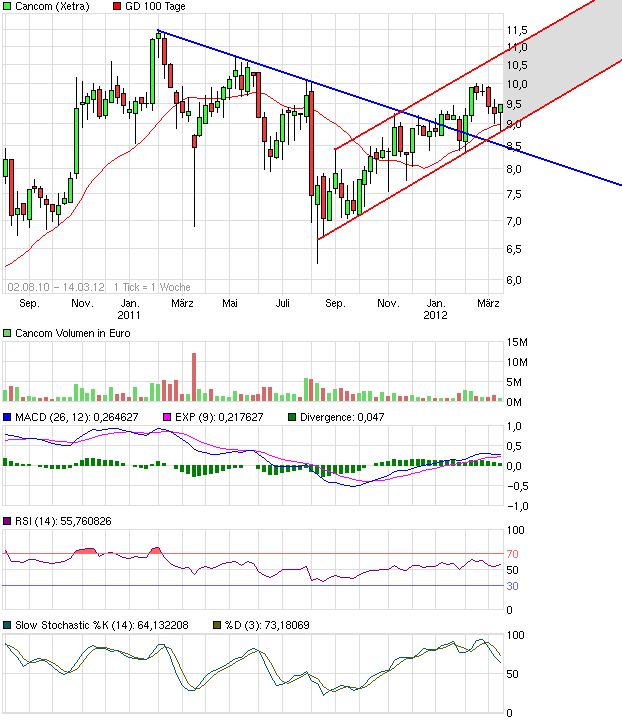Click the EXP (9): 0,217627 value

tap(219, 417)
